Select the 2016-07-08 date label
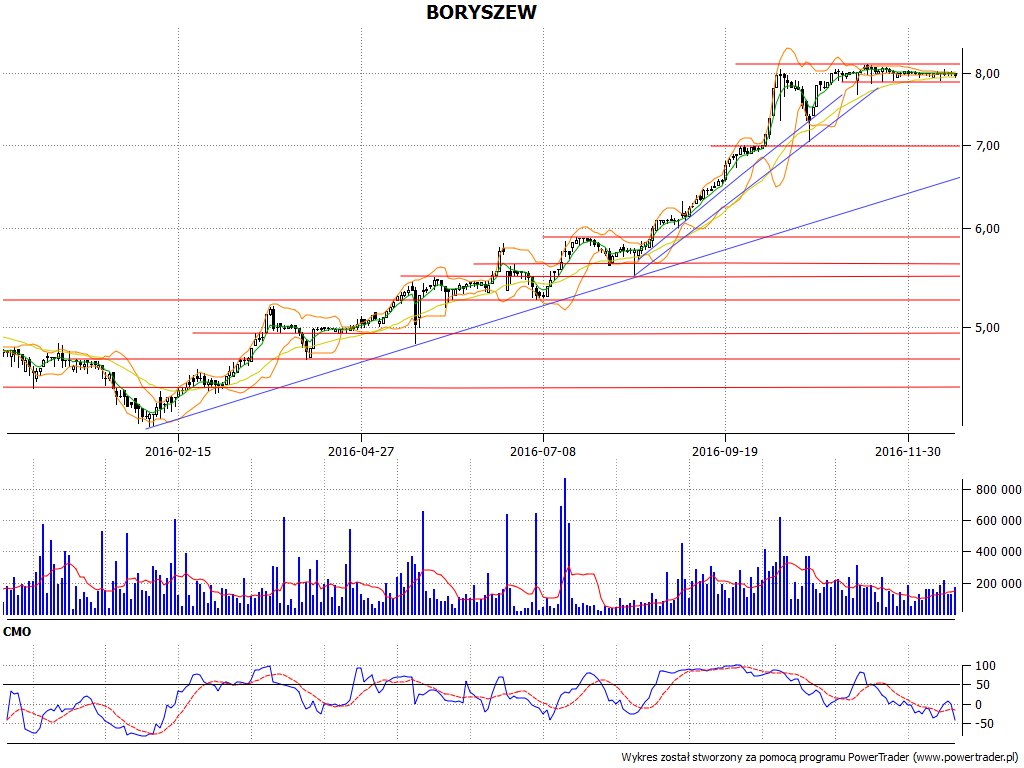 tap(543, 451)
